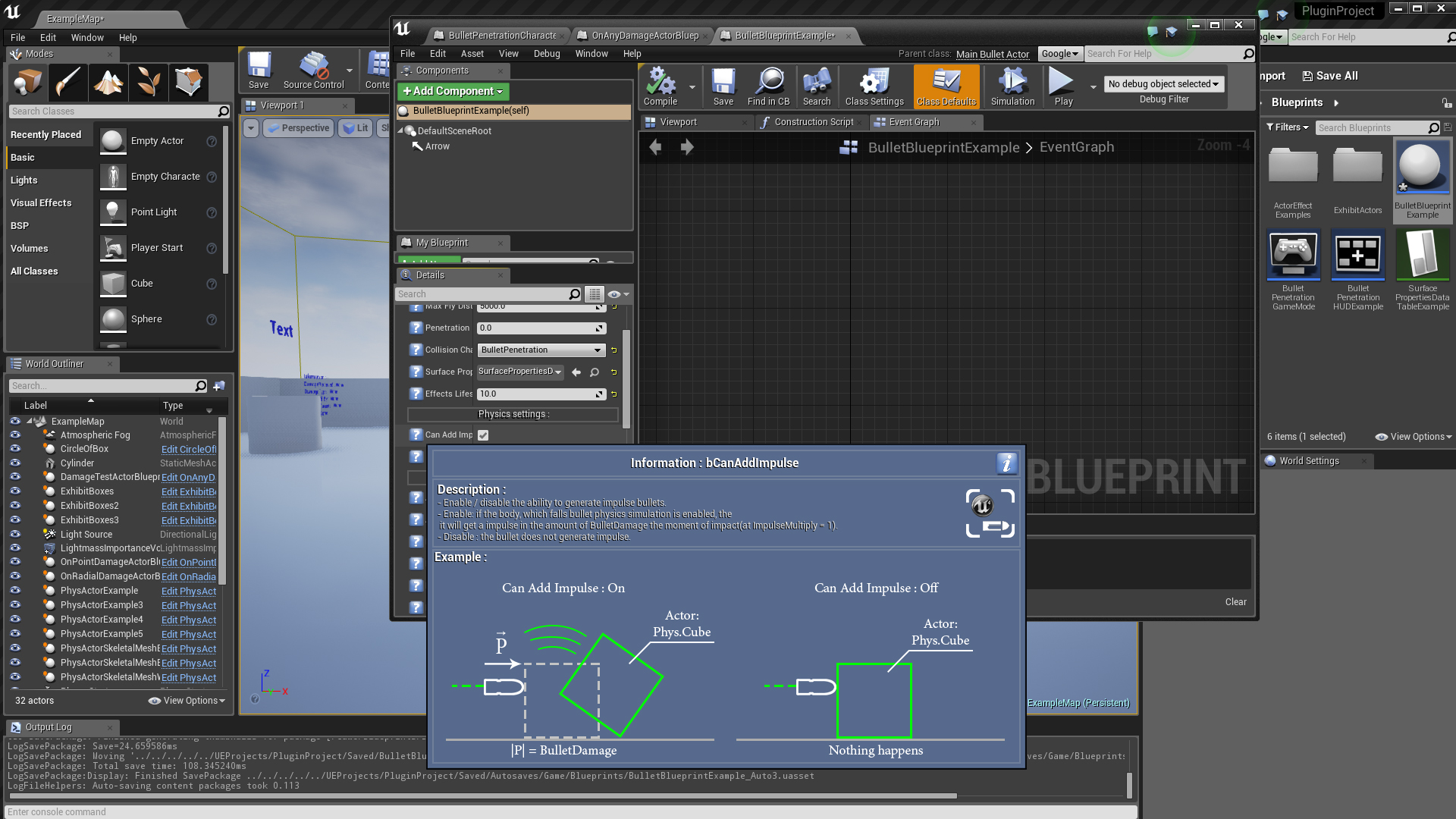
Task: Click Save All in Content Browser
Action: (x=1329, y=76)
